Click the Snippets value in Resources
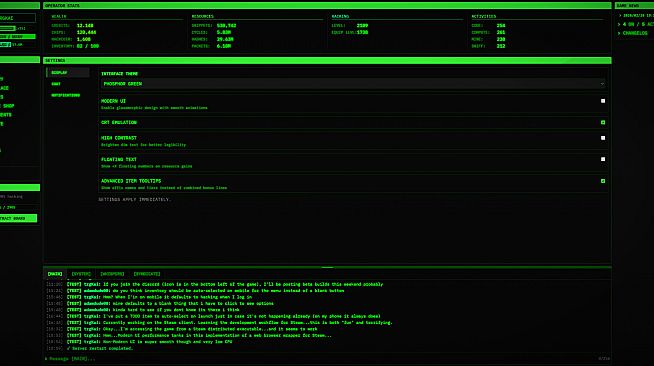Image resolution: width=654 pixels, height=366 pixels. (x=226, y=26)
